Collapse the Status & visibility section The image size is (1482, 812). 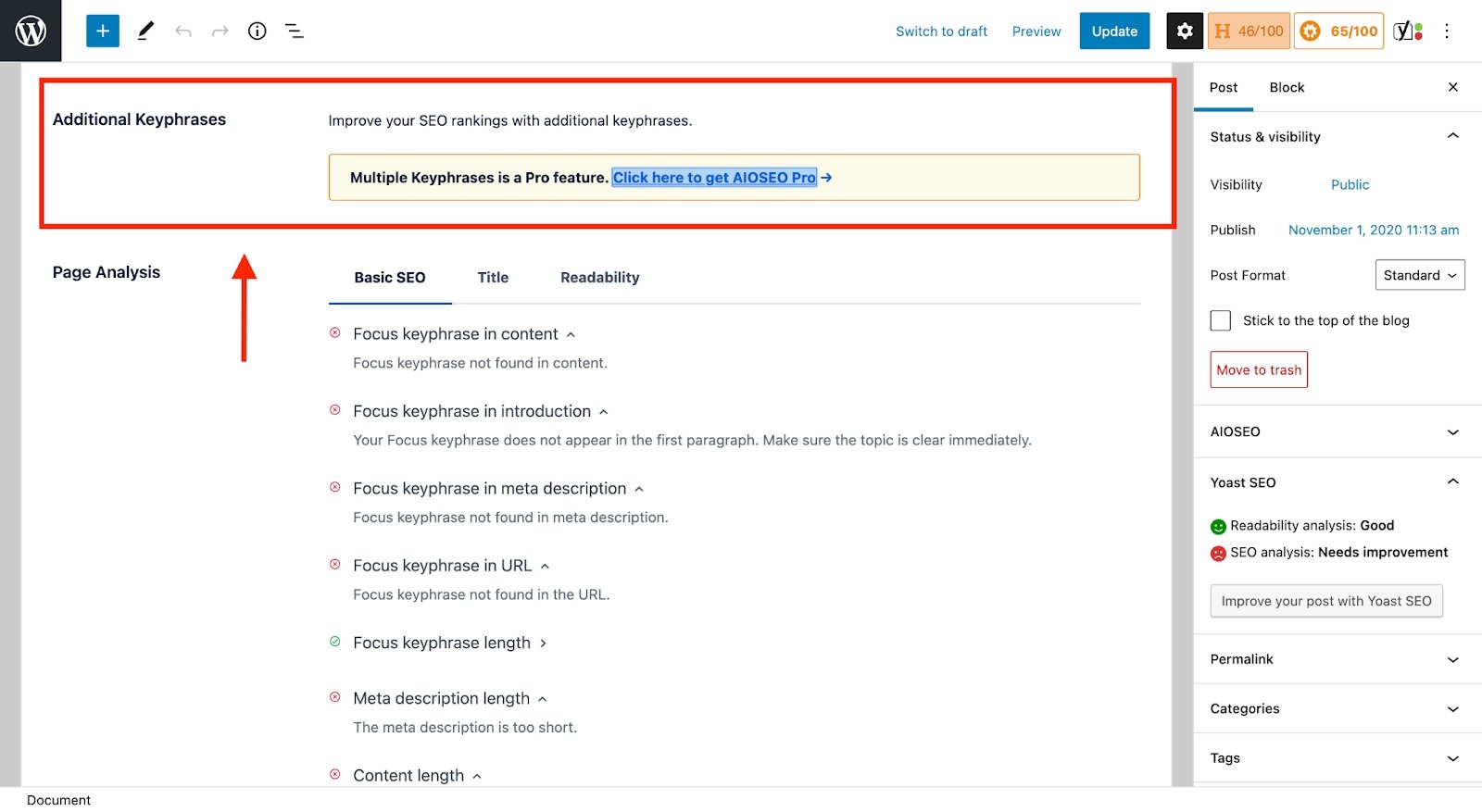[1452, 136]
